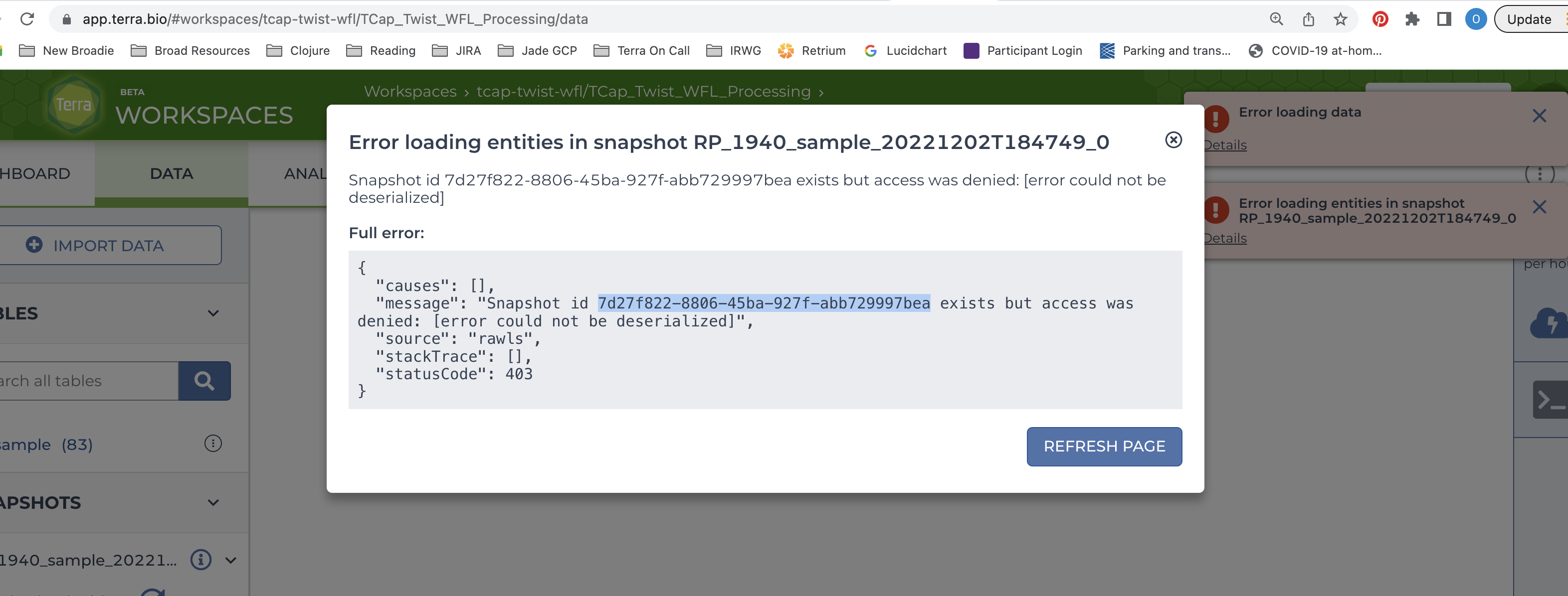1568x596 pixels.
Task: Dismiss the Error loading data notification
Action: coord(1539,116)
